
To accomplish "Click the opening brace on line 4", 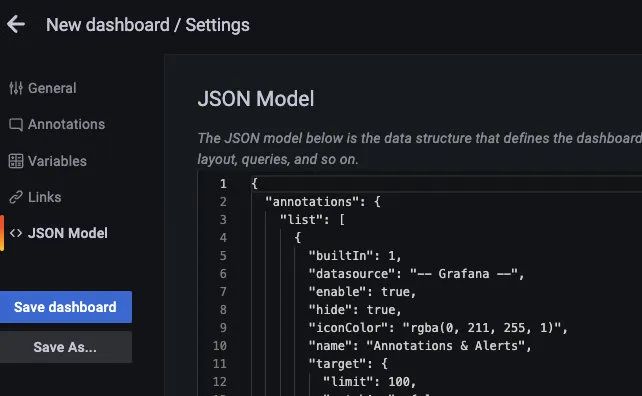I will pyautogui.click(x=298, y=238).
